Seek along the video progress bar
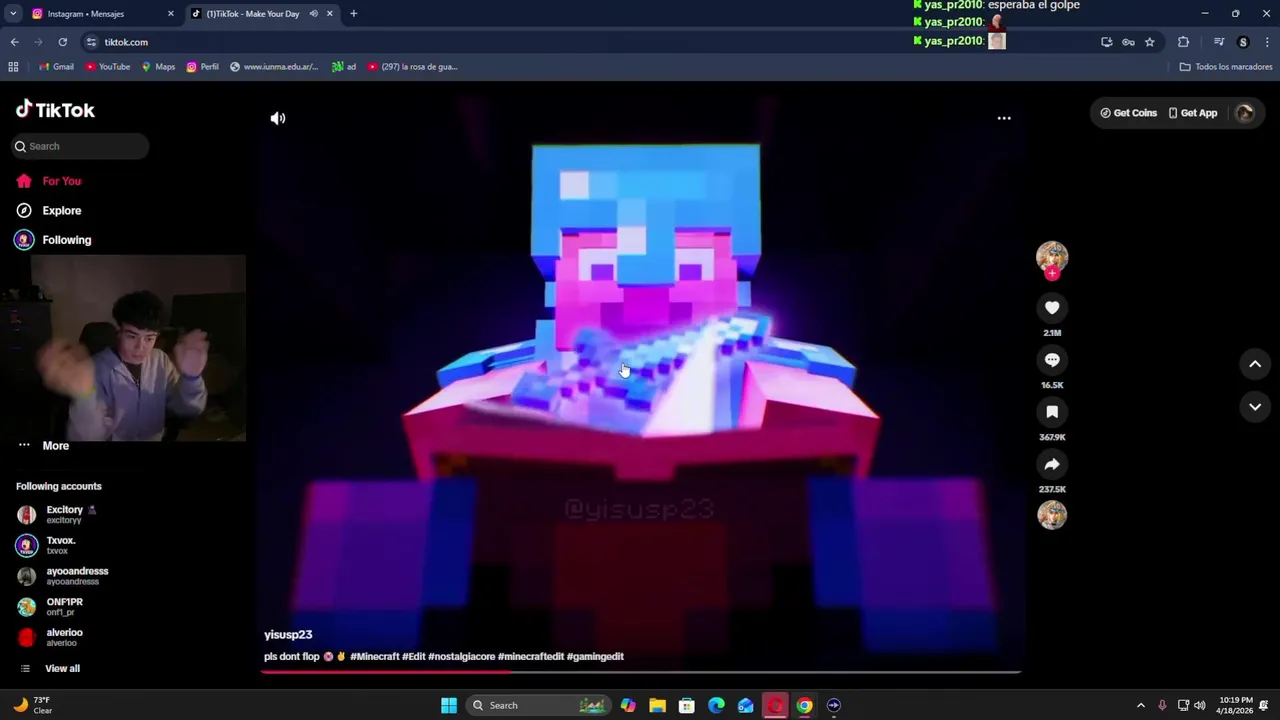The height and width of the screenshot is (720, 1280). coord(641,672)
